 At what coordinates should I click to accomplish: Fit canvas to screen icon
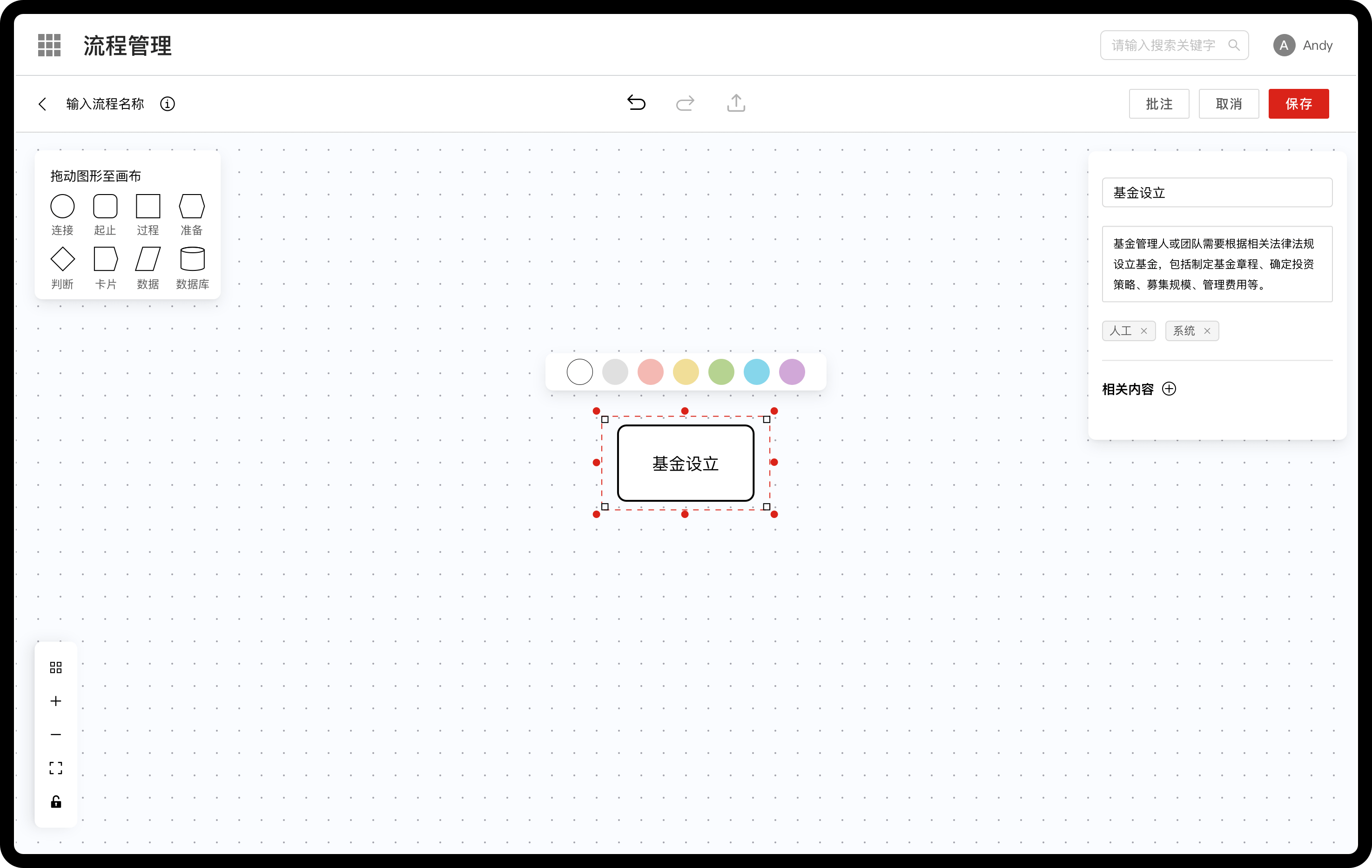coord(56,768)
